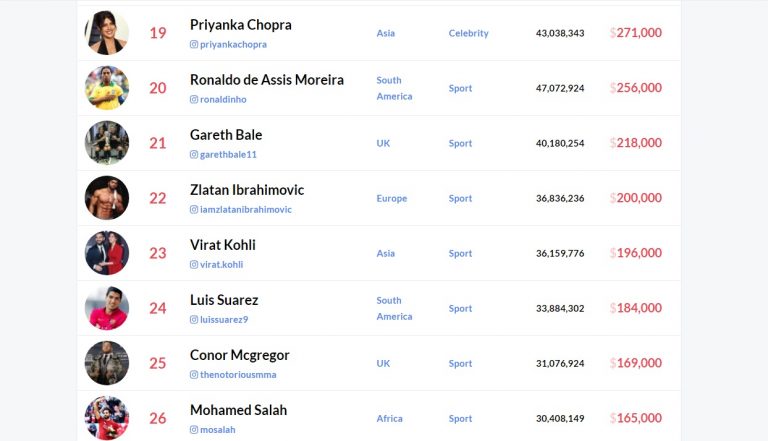Image resolution: width=768 pixels, height=441 pixels.
Task: Select Mohamed Salah's avatar thumbnail
Action: 107,418
